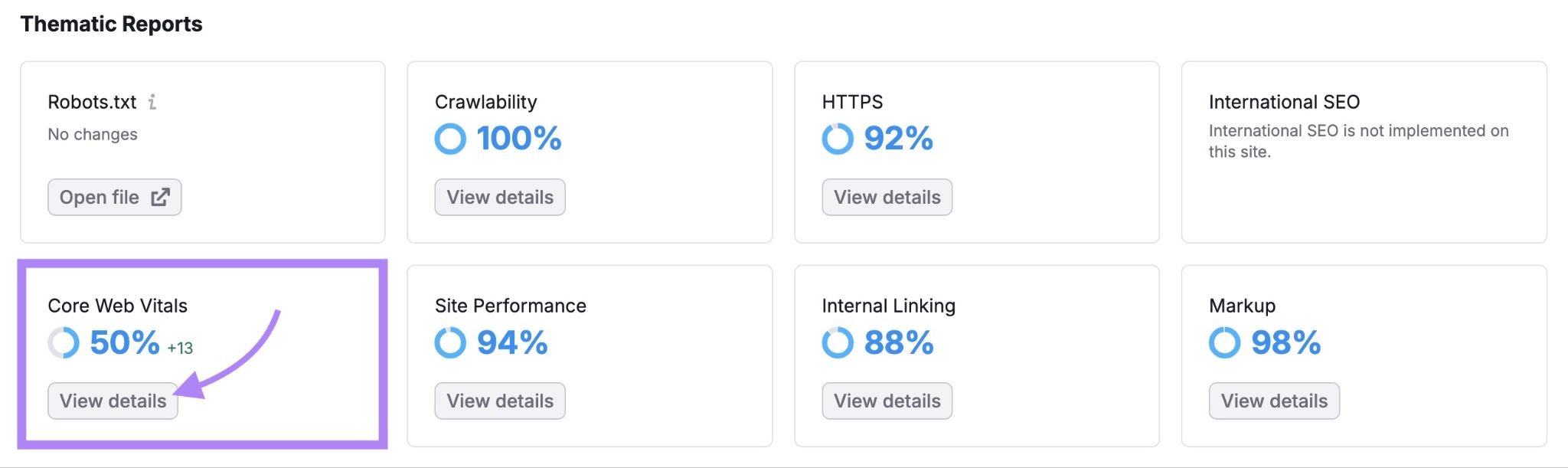
Task: View details for Internal Linking
Action: (887, 401)
